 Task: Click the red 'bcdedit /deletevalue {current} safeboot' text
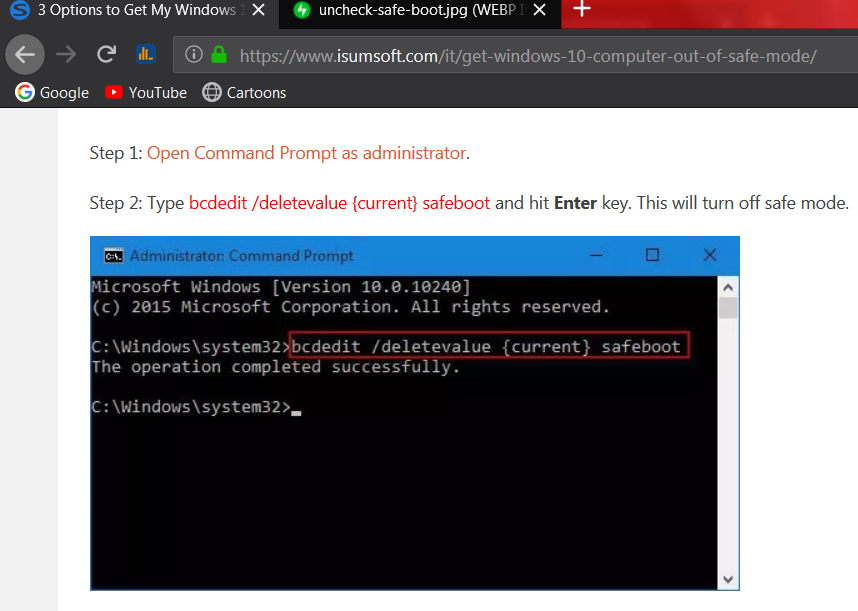pos(339,203)
